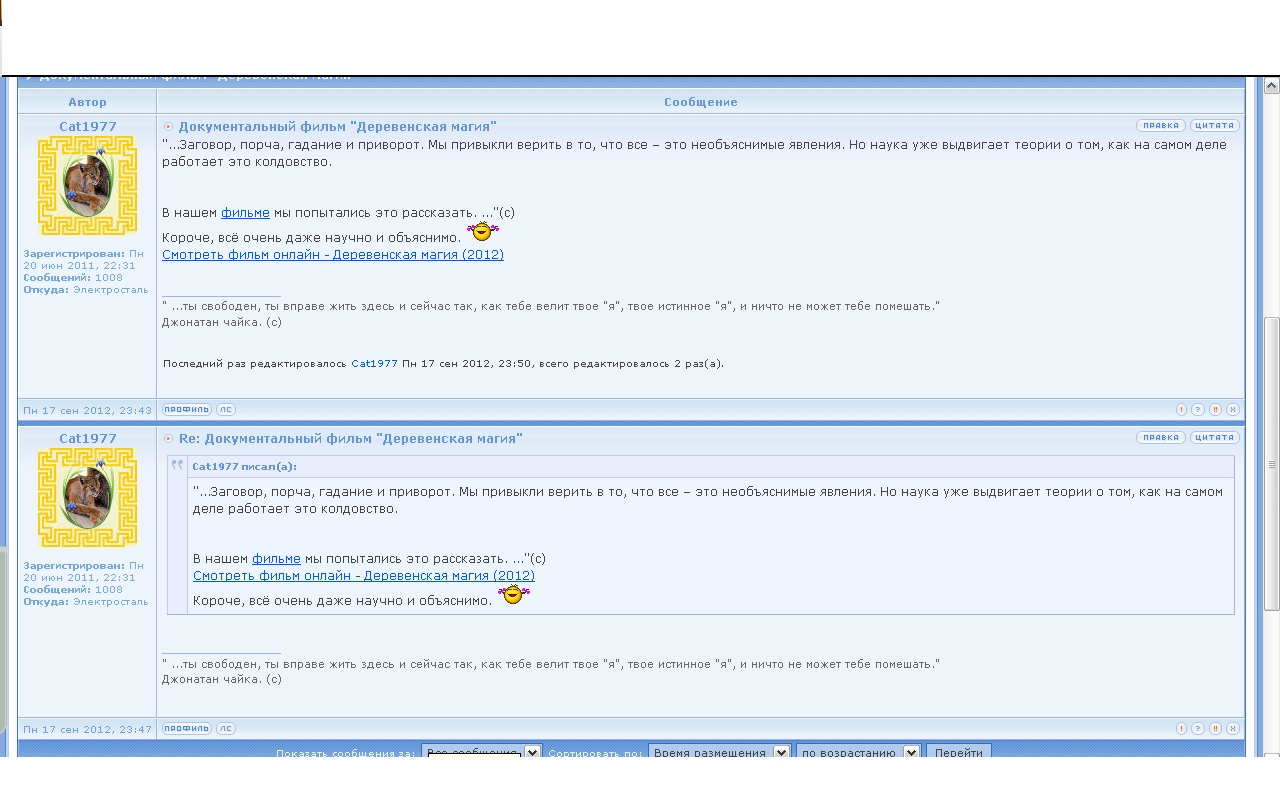Viewport: 1280px width, 800px height.
Task: Edit the "Re:" reply via "правка"
Action: tap(1161, 438)
